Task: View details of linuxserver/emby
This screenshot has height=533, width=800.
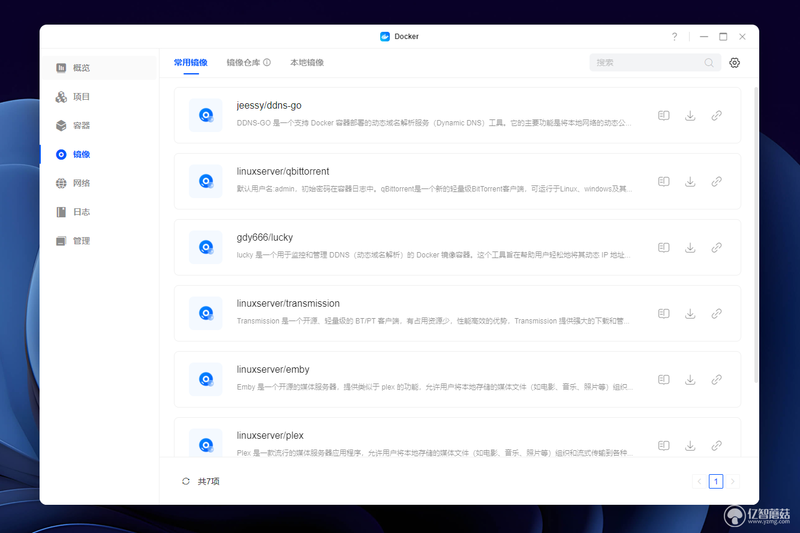Action: point(663,379)
